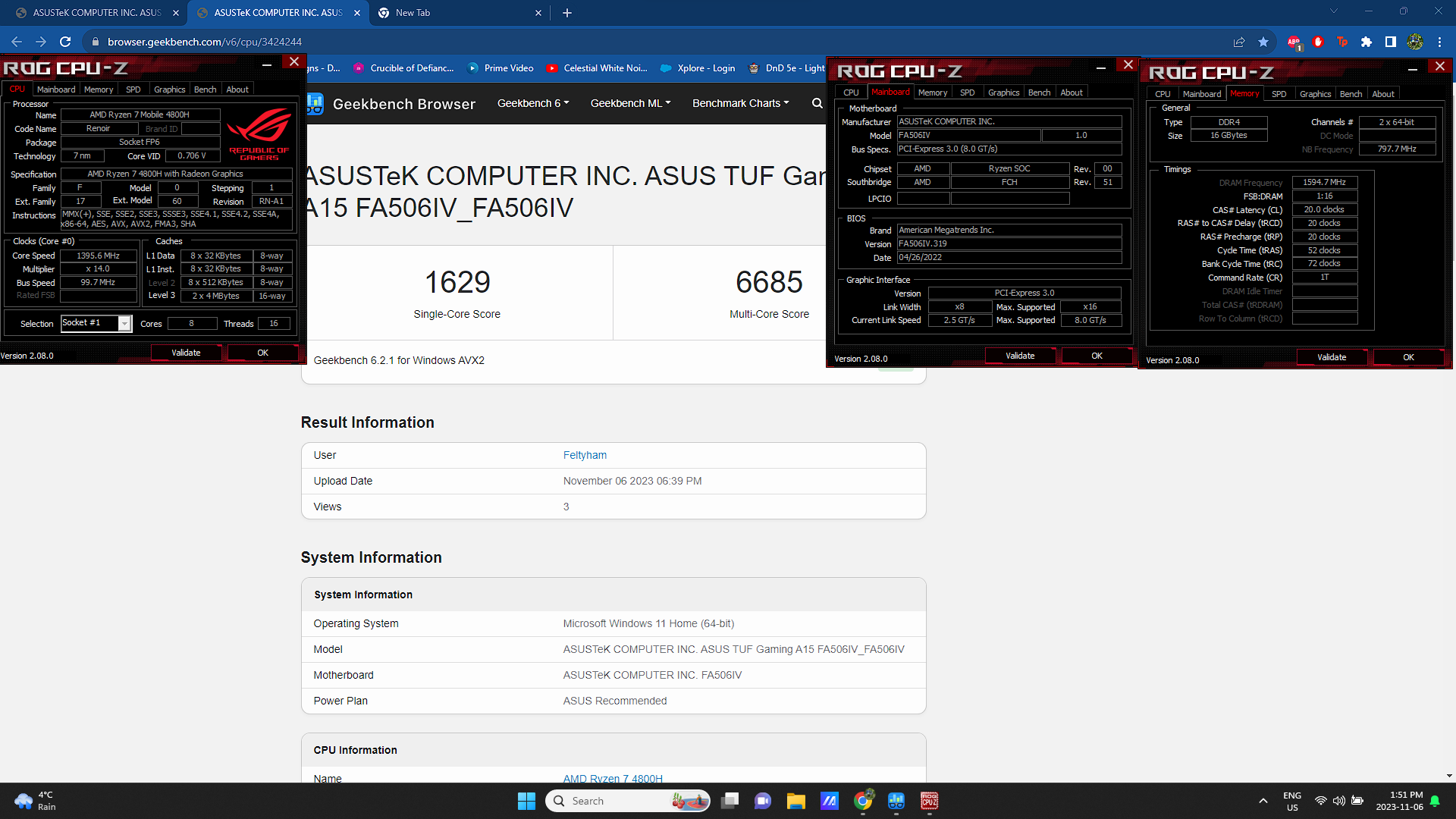1456x819 pixels.
Task: Click the Windows taskbar Search box
Action: pos(628,801)
